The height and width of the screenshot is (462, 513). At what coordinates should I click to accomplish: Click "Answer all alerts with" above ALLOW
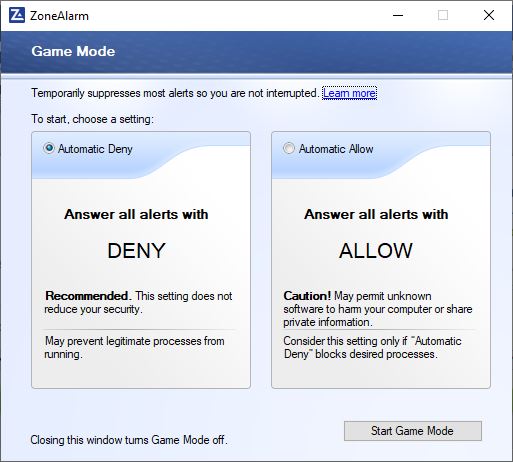tap(376, 214)
